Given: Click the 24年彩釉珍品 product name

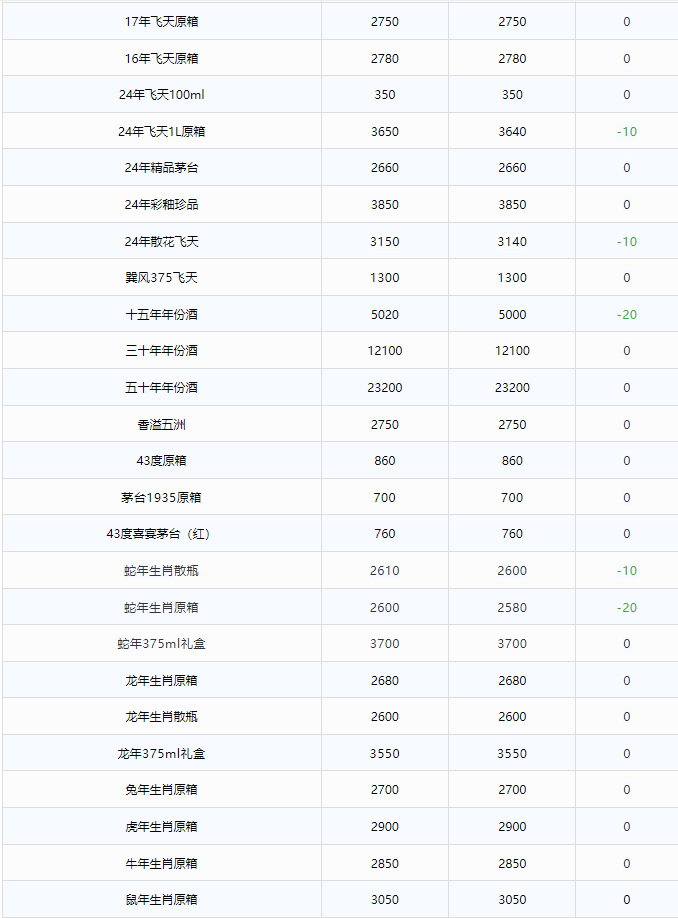Looking at the screenshot, I should tap(162, 205).
